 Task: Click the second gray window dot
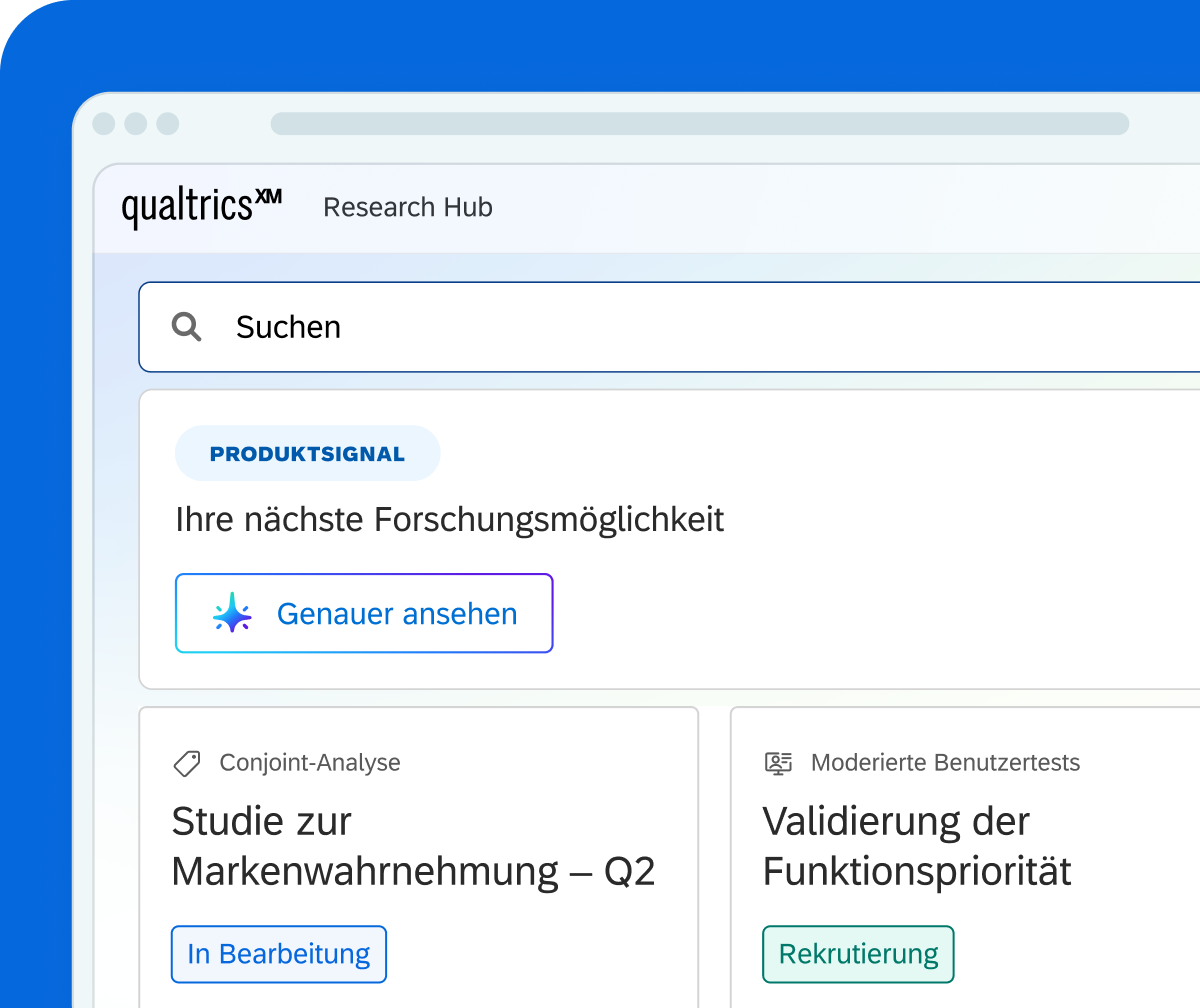point(136,124)
